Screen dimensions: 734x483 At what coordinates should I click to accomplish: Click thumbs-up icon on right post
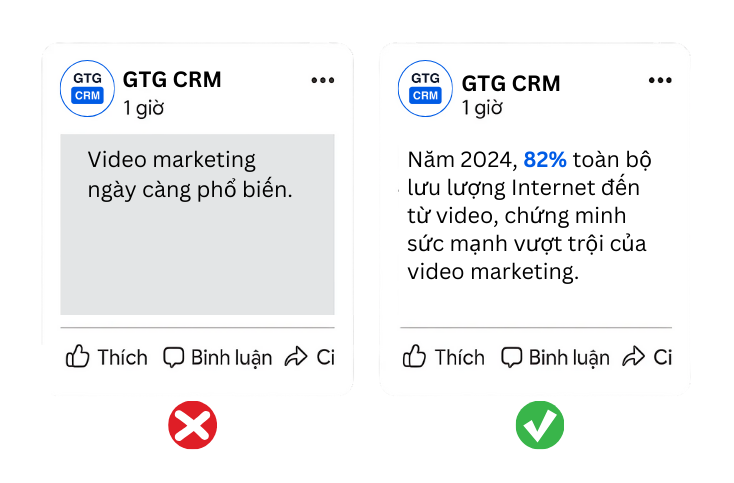tap(415, 356)
